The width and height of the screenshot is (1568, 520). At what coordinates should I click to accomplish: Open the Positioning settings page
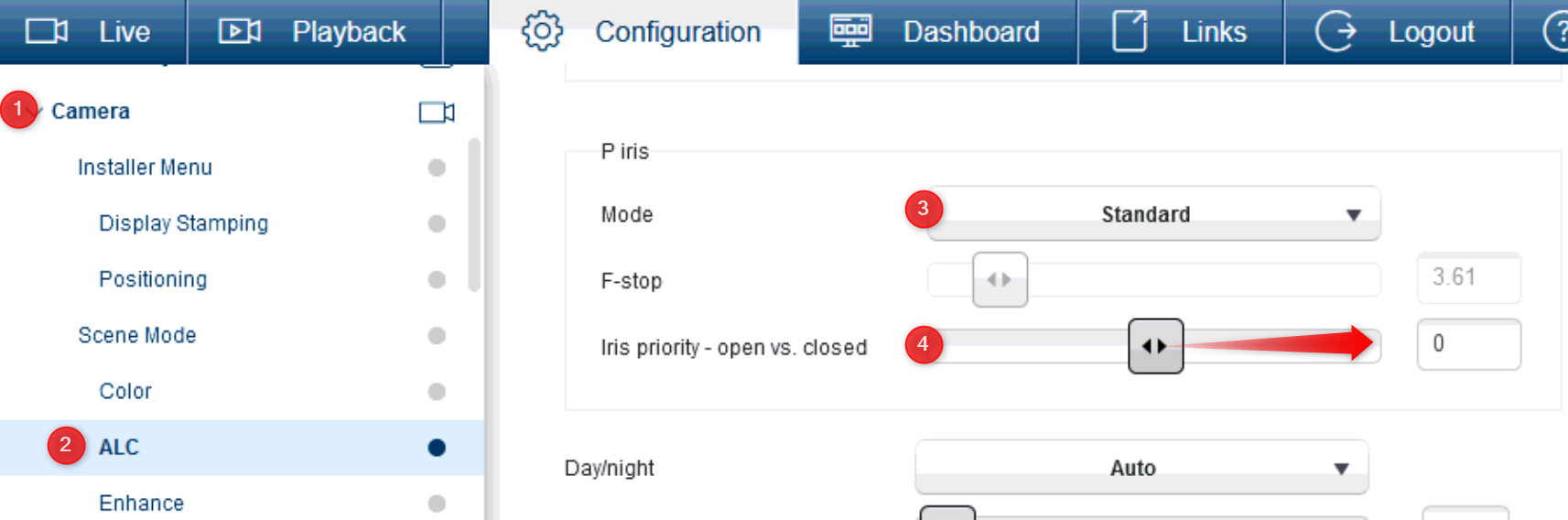[153, 279]
